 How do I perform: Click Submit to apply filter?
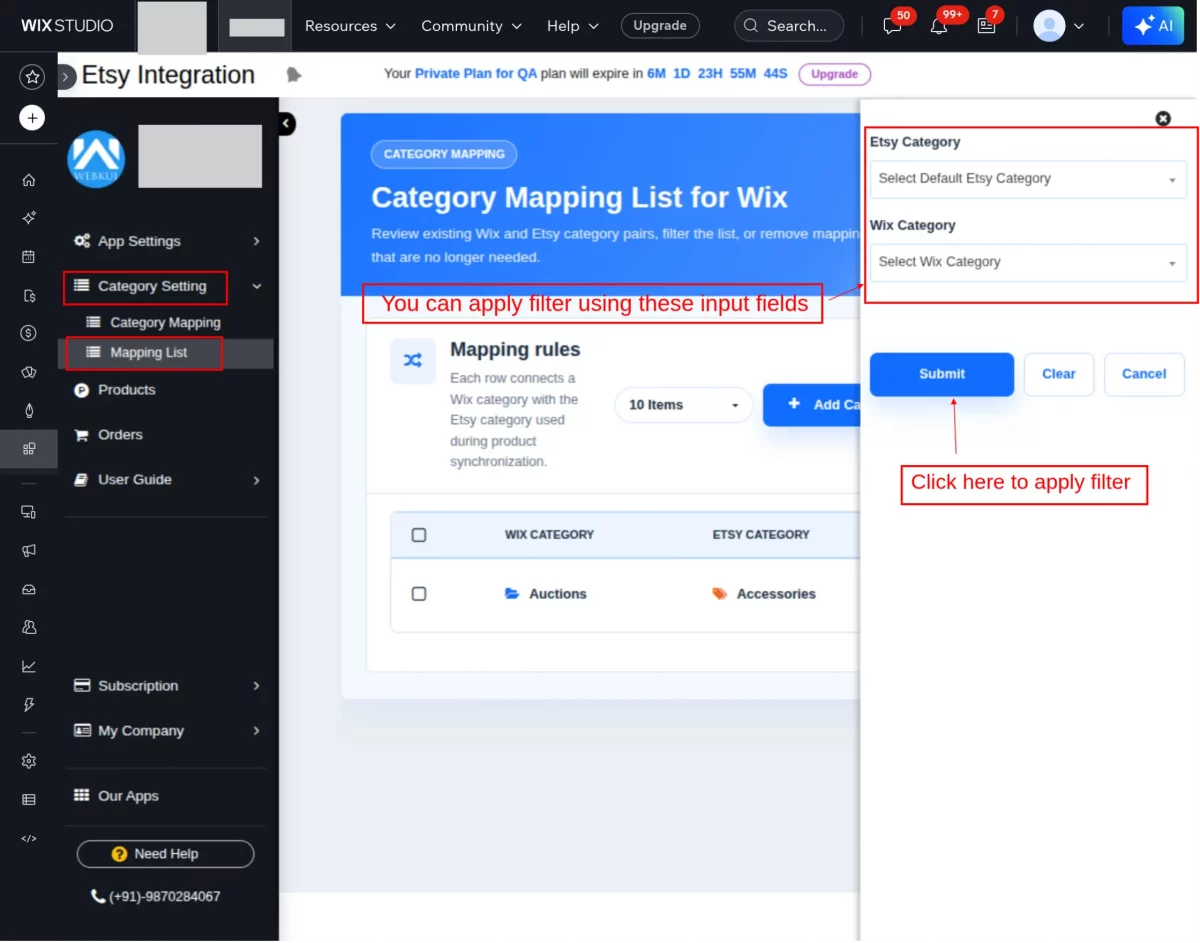coord(942,374)
